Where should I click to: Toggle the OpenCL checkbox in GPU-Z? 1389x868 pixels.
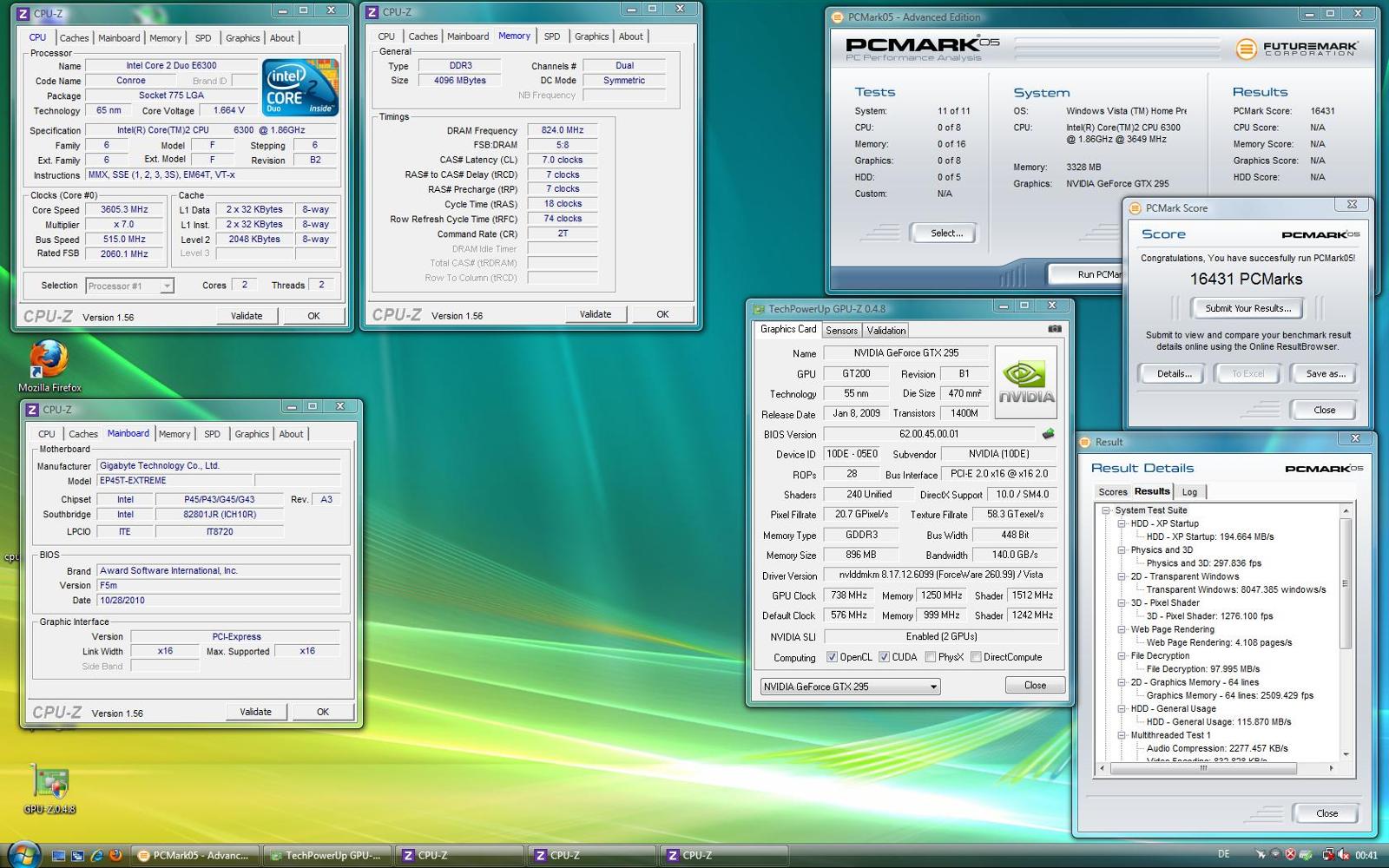pyautogui.click(x=832, y=657)
